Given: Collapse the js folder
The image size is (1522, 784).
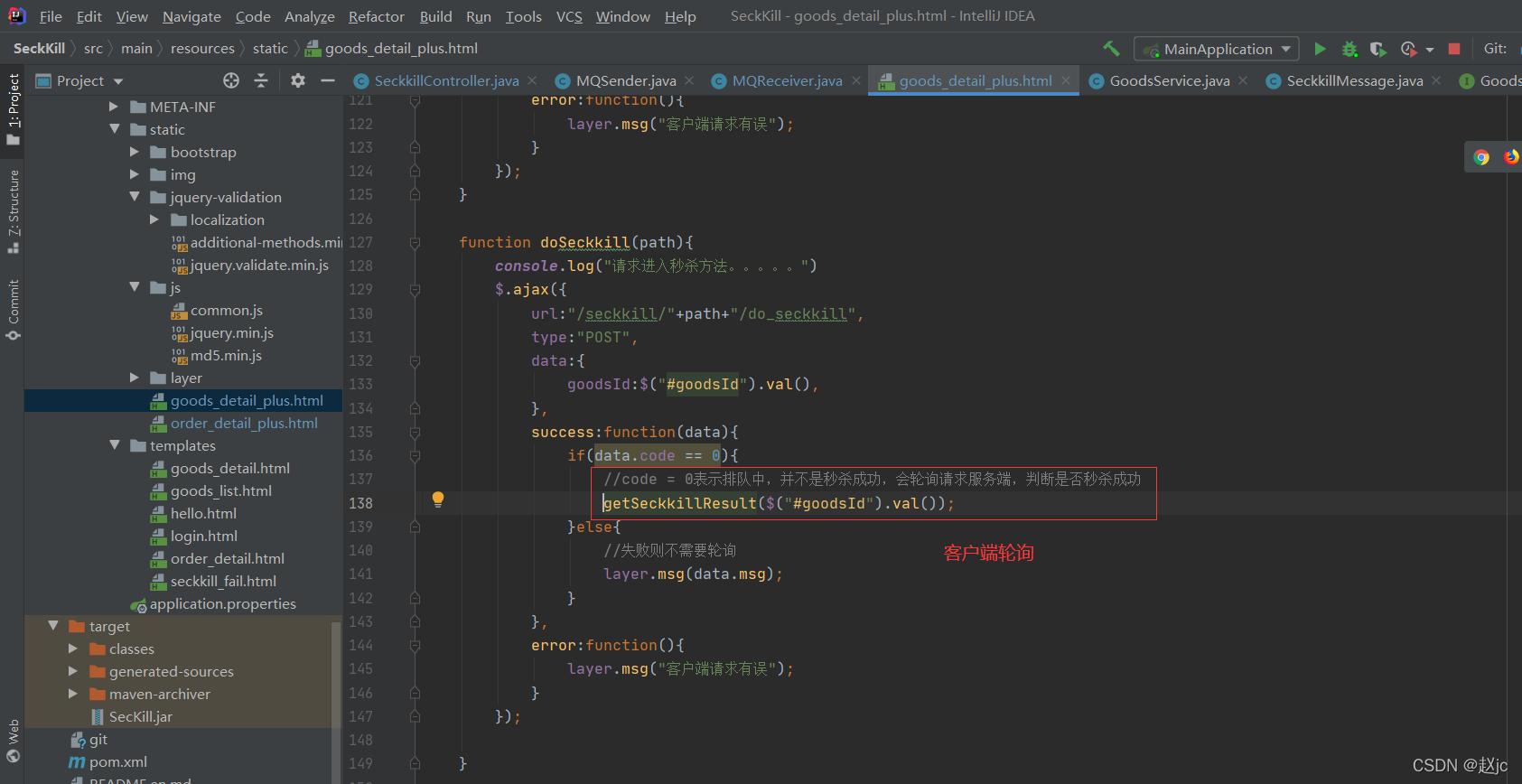Looking at the screenshot, I should [x=134, y=287].
